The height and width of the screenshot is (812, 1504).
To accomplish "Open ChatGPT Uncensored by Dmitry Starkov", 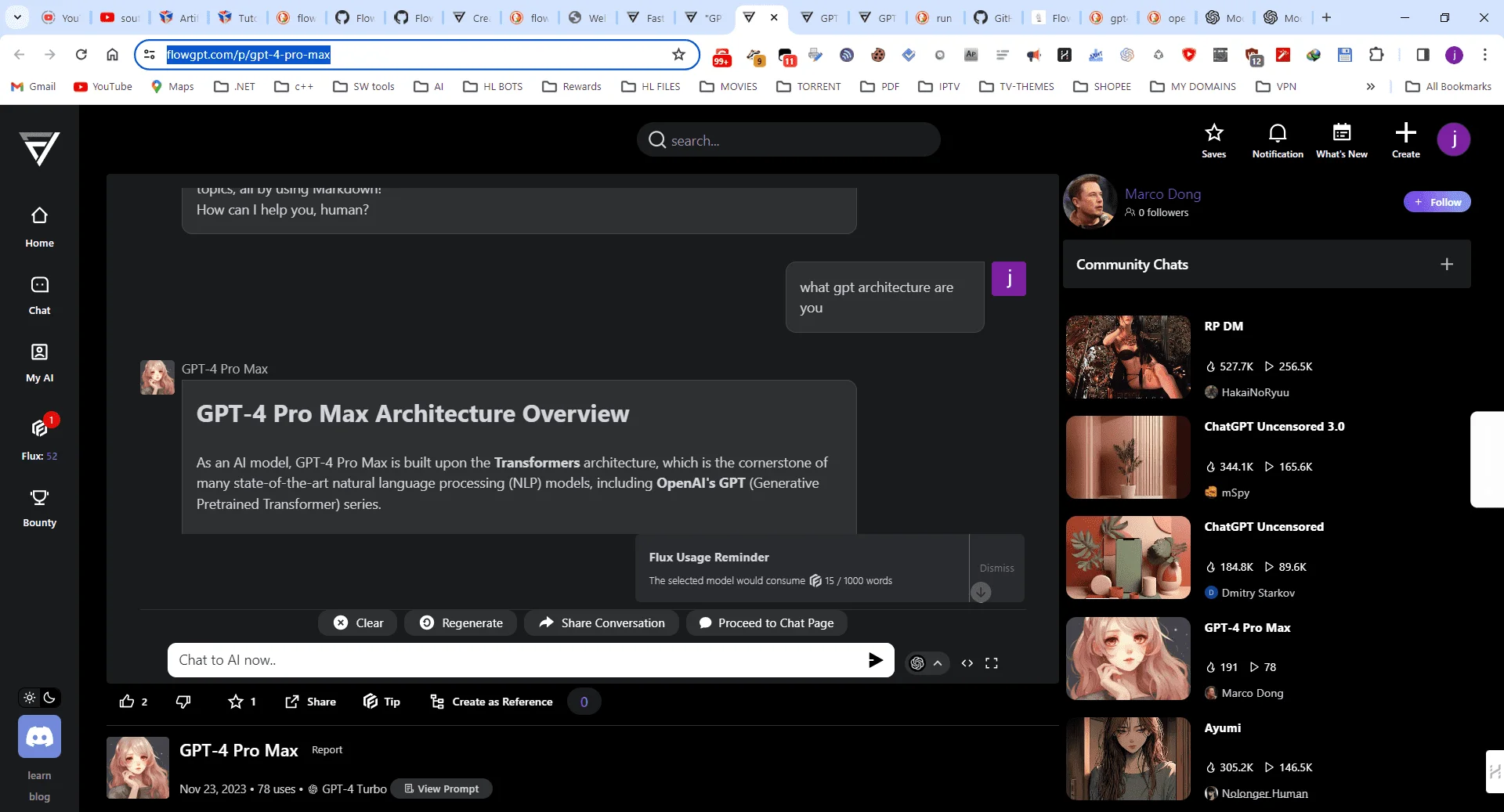I will tap(1264, 527).
